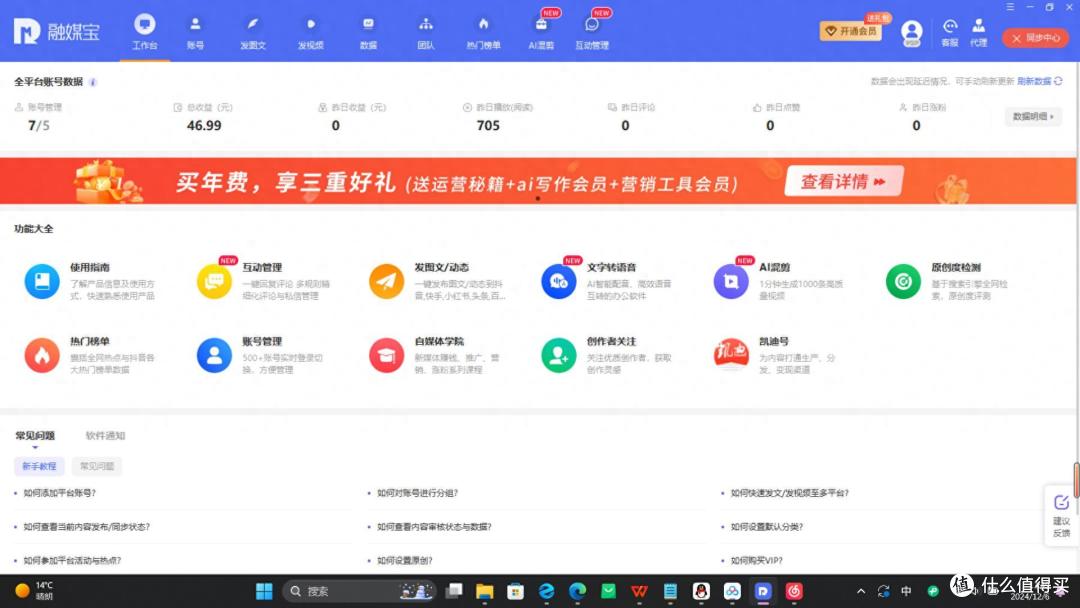This screenshot has height=608, width=1080.
Task: Open the user avatar profile icon
Action: click(x=911, y=32)
